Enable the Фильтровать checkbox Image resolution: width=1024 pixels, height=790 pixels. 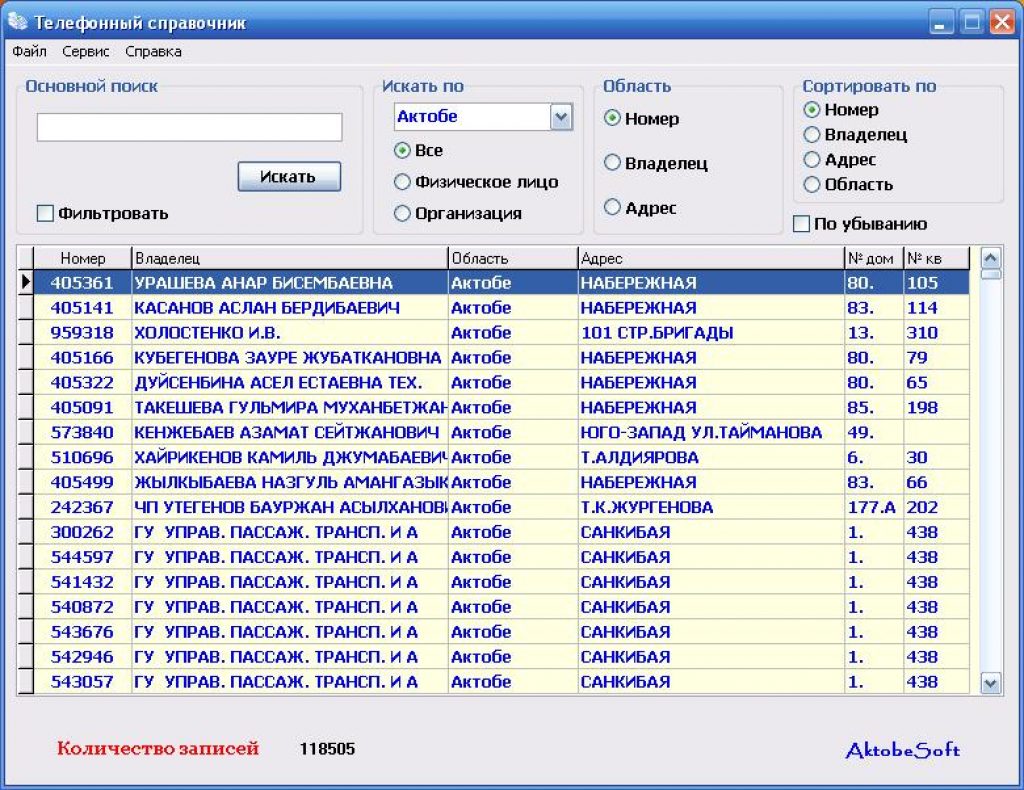[x=45, y=213]
